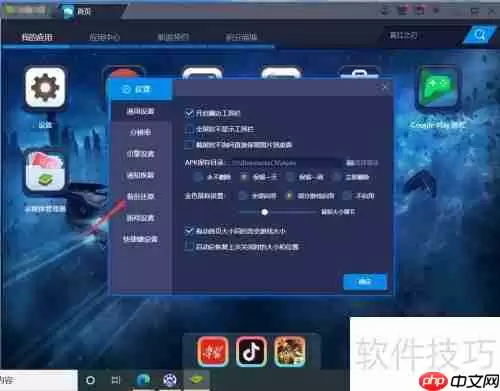Open the Resolution category in settings sidebar
Image resolution: width=500 pixels, height=391 pixels.
[141, 132]
